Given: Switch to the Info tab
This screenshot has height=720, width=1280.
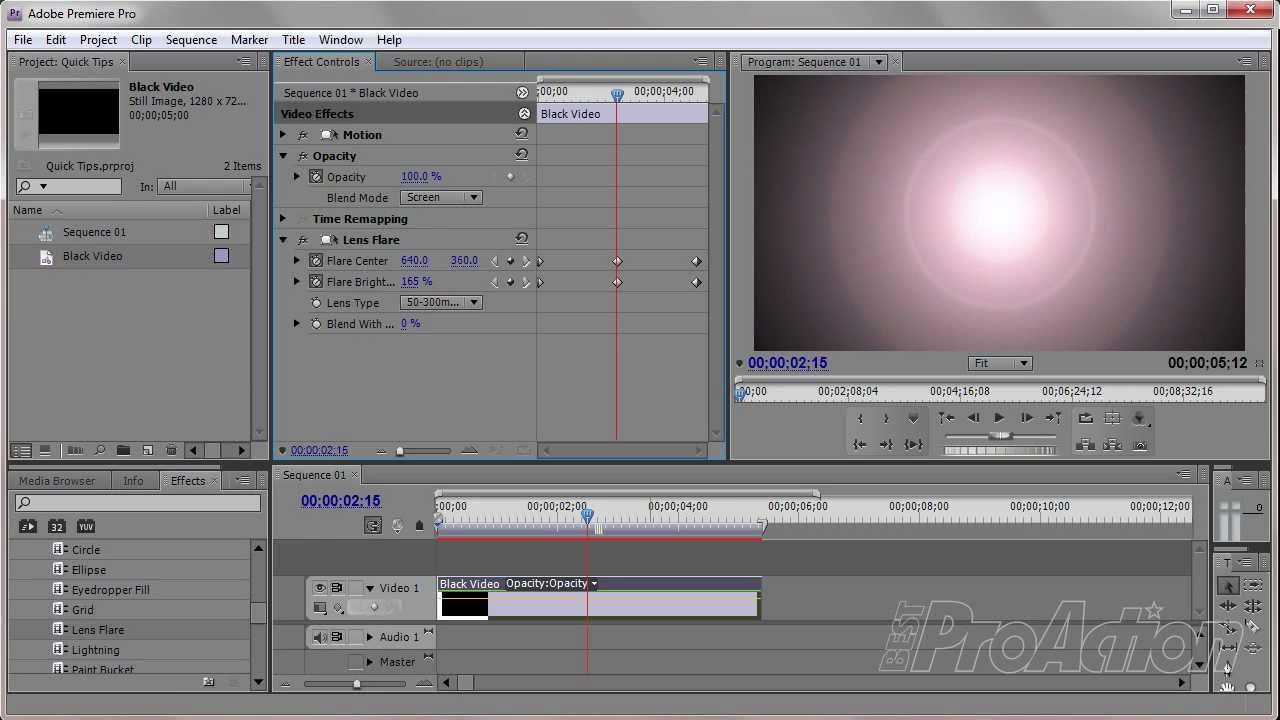Looking at the screenshot, I should pos(133,481).
